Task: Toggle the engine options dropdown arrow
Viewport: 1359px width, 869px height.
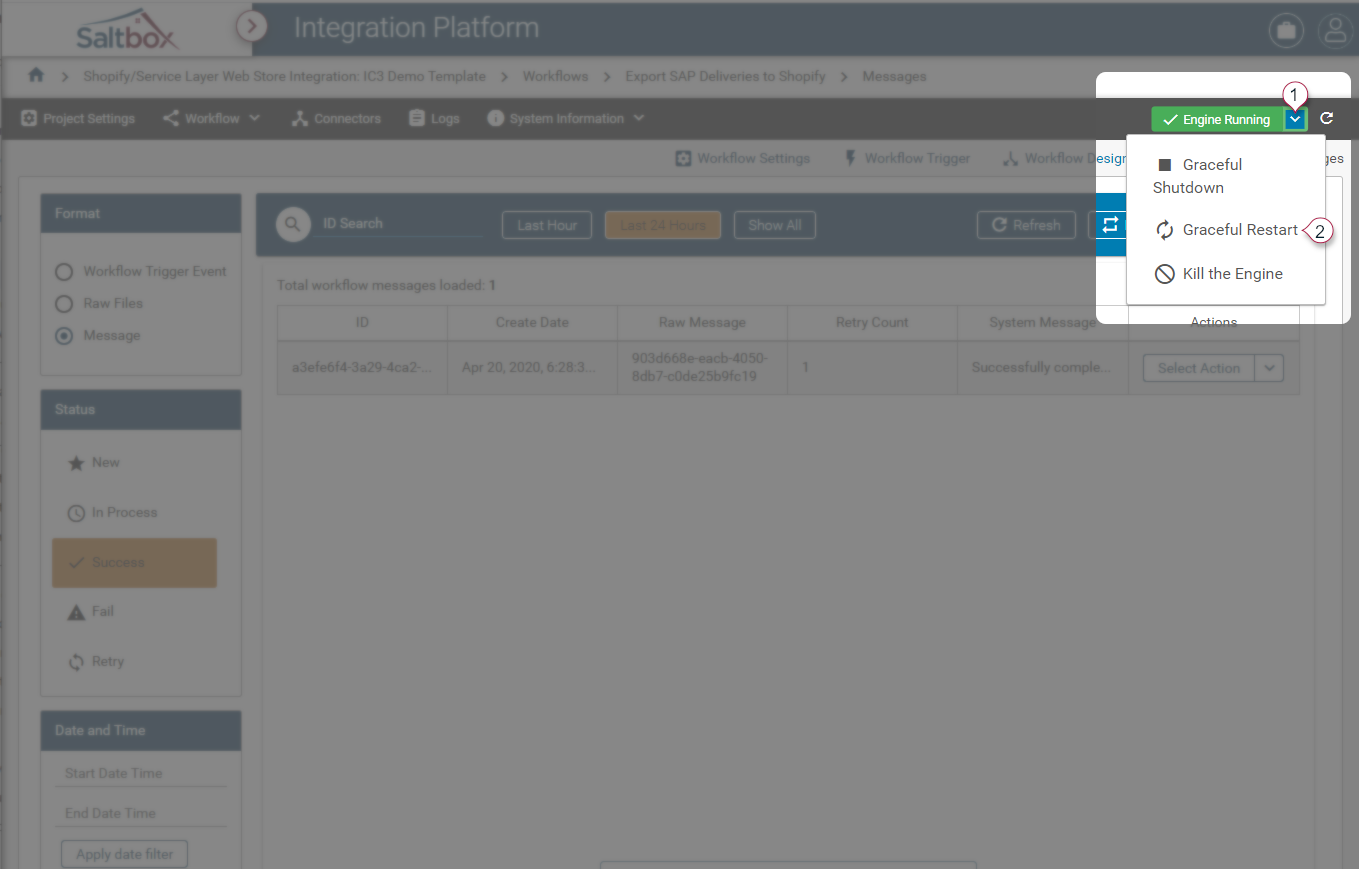Action: (x=1295, y=119)
